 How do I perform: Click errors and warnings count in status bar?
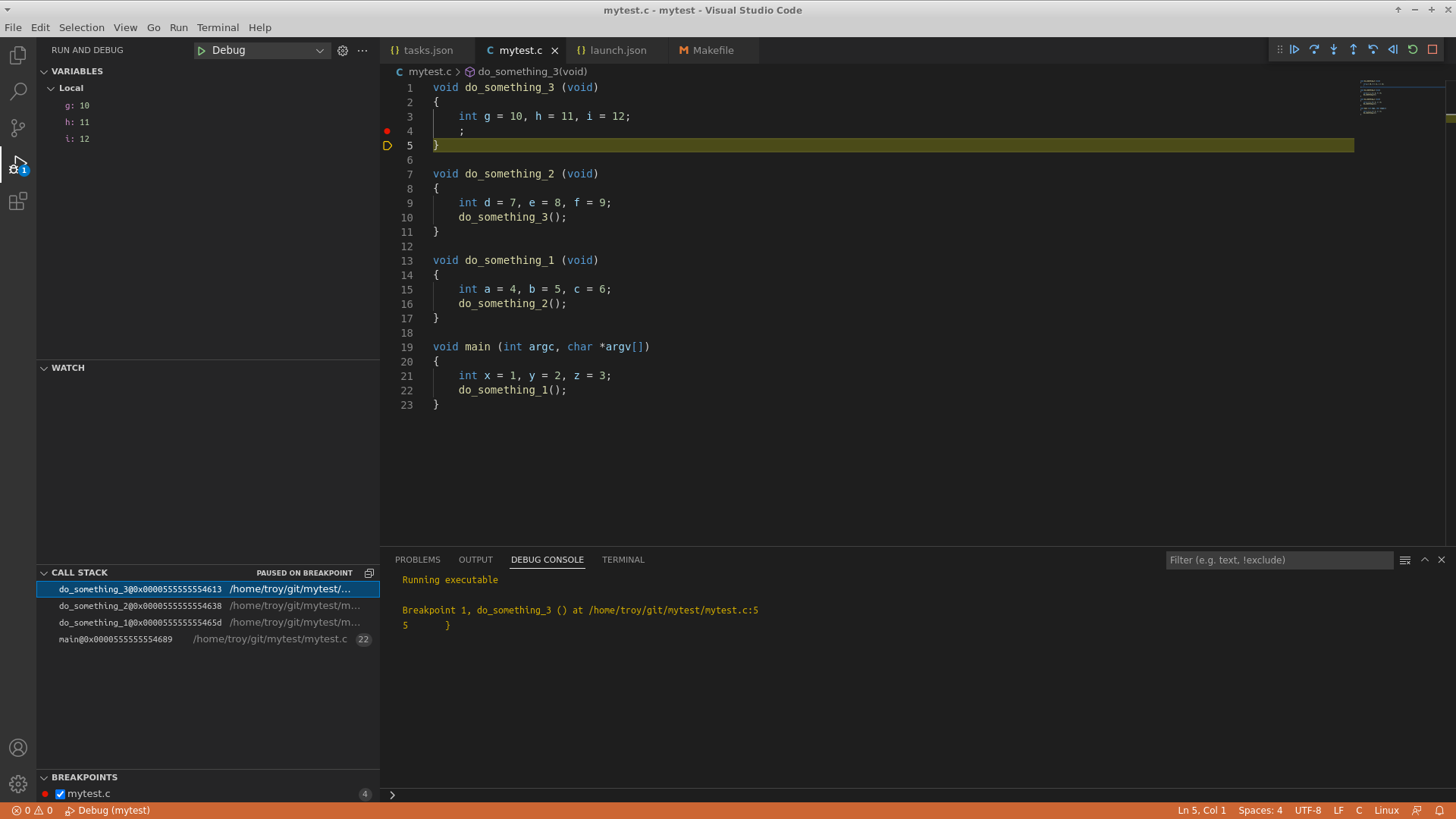(32, 811)
